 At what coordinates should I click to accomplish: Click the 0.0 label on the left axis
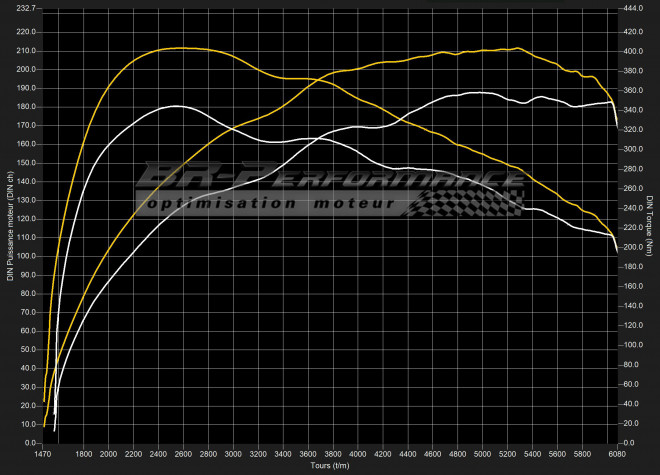[x=29, y=442]
